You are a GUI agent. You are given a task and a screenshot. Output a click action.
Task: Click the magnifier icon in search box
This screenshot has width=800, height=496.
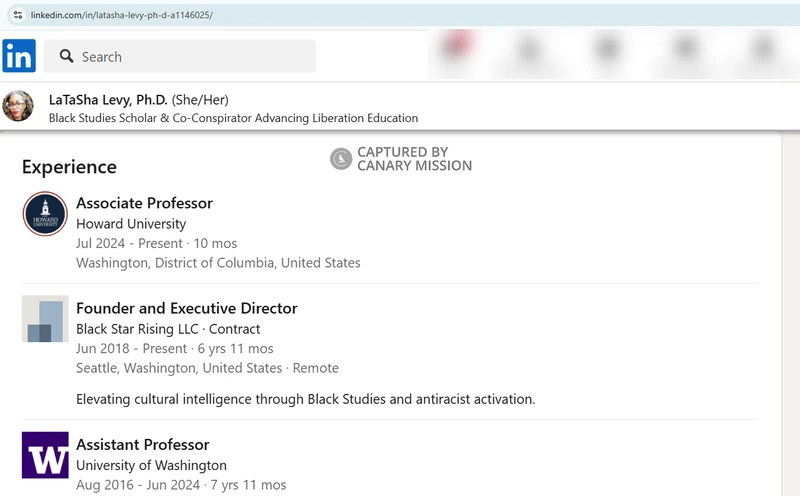[66, 56]
